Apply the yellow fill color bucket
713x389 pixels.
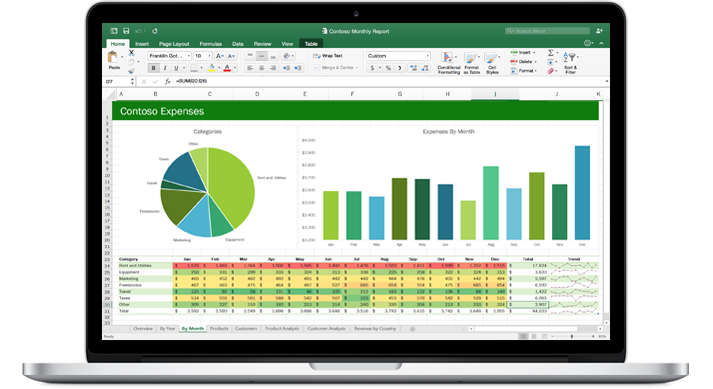211,68
